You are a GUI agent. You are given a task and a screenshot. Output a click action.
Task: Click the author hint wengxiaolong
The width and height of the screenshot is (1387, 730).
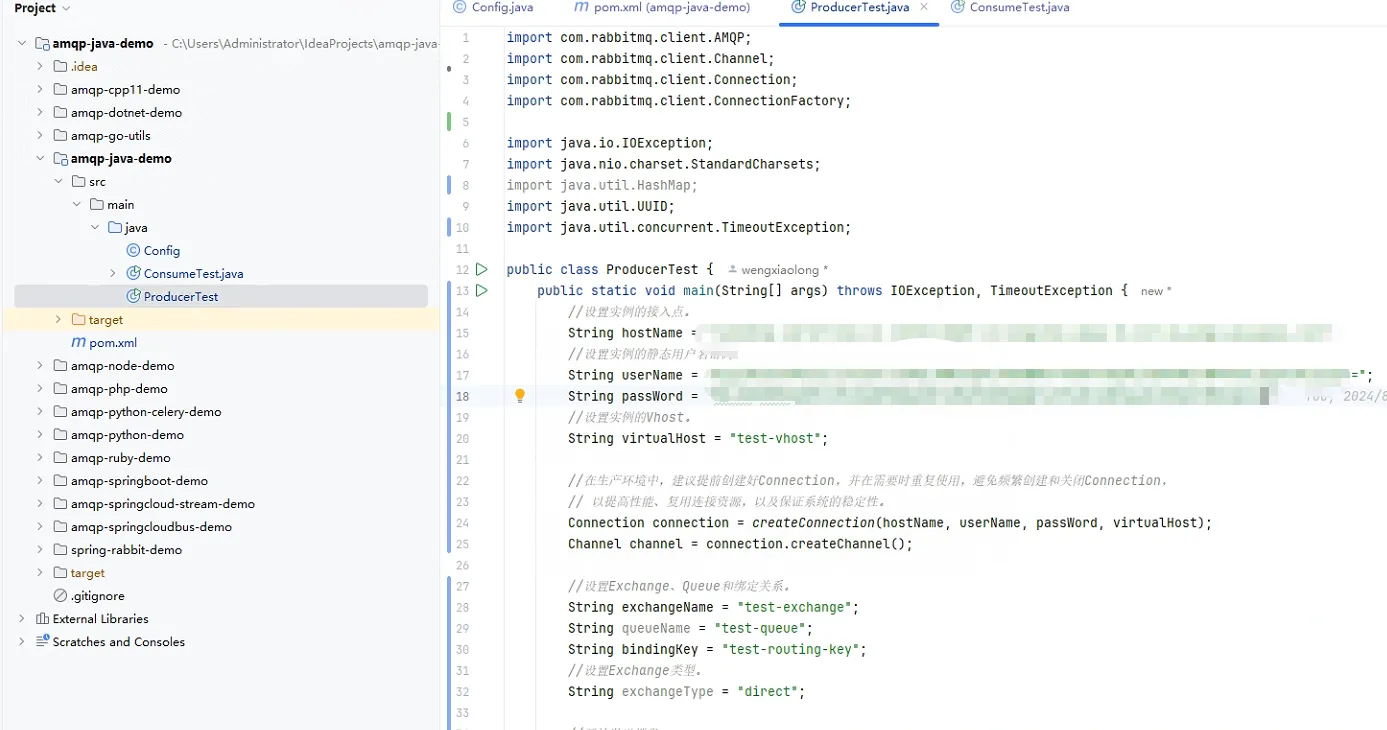pos(779,270)
